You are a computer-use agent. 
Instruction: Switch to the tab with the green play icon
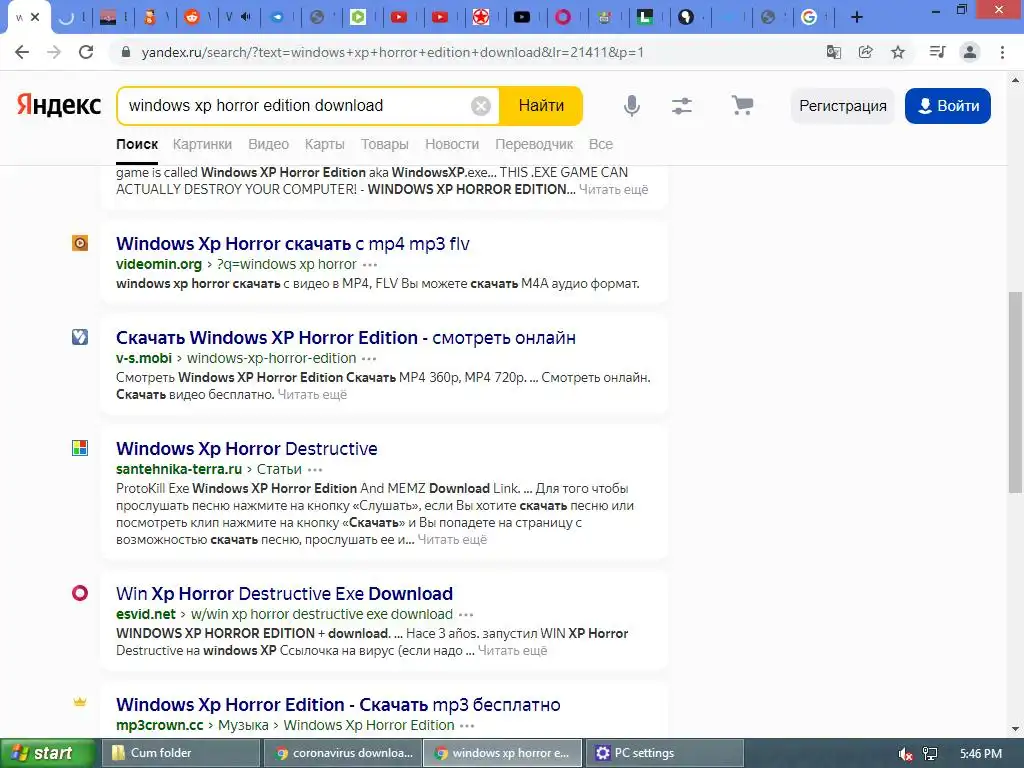coord(358,18)
